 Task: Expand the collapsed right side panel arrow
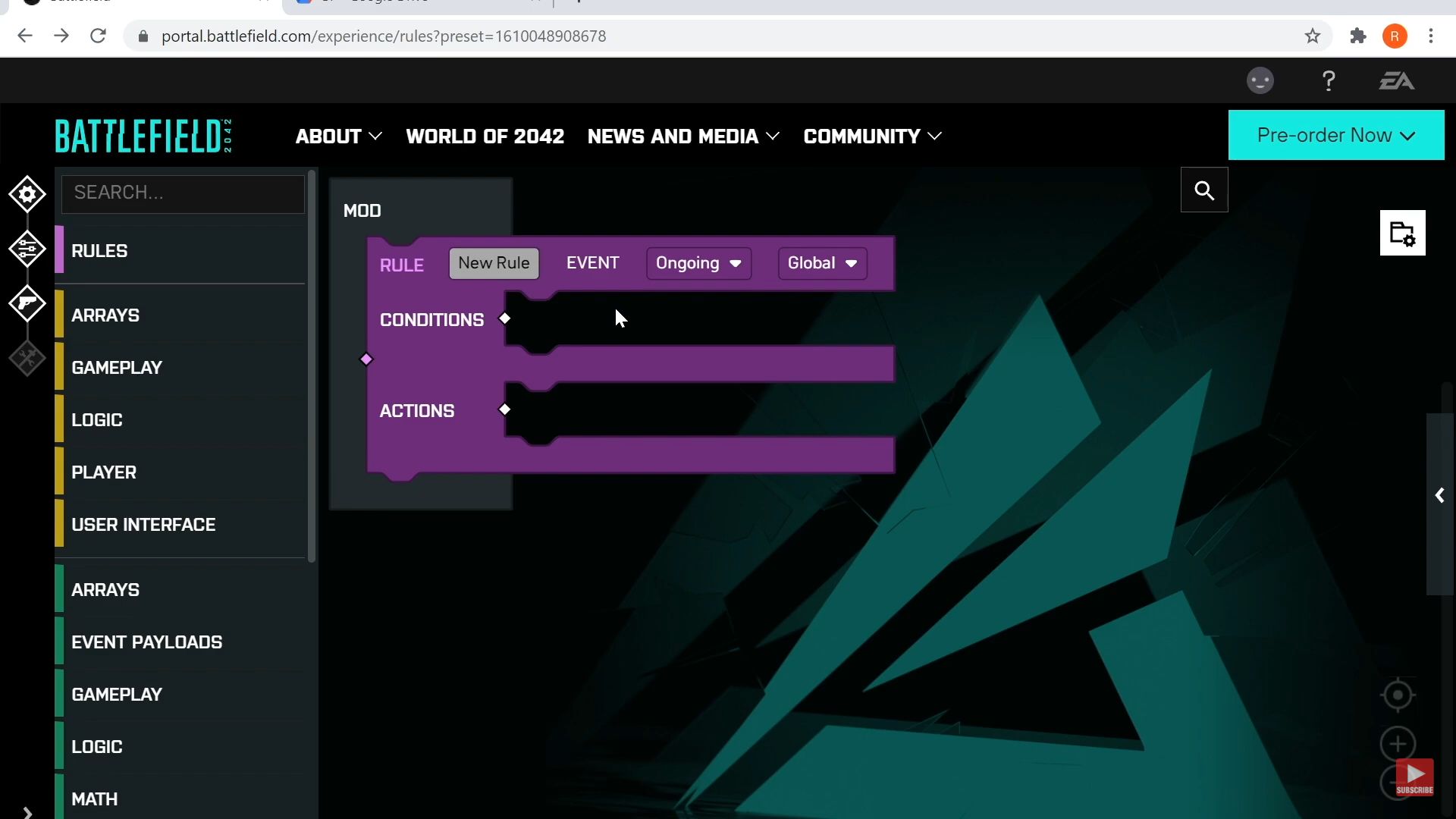(1439, 496)
